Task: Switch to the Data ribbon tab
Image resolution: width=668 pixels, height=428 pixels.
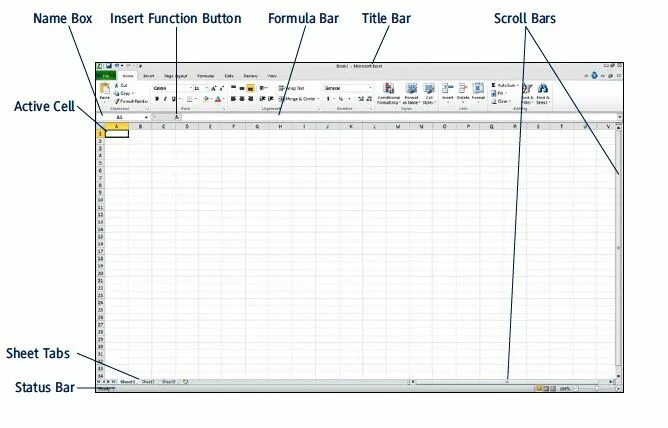Action: [229, 76]
